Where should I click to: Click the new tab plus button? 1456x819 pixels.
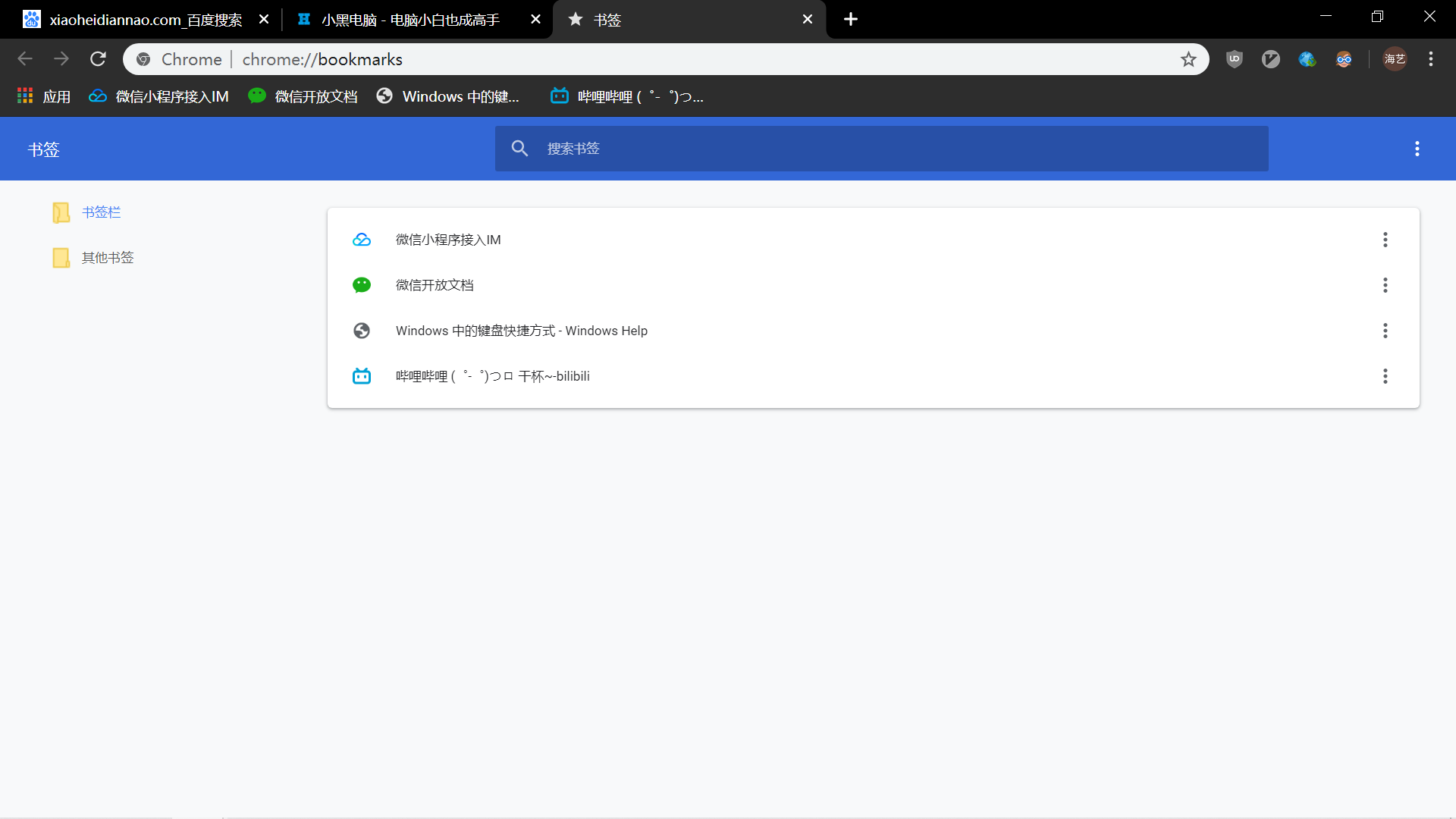point(851,19)
